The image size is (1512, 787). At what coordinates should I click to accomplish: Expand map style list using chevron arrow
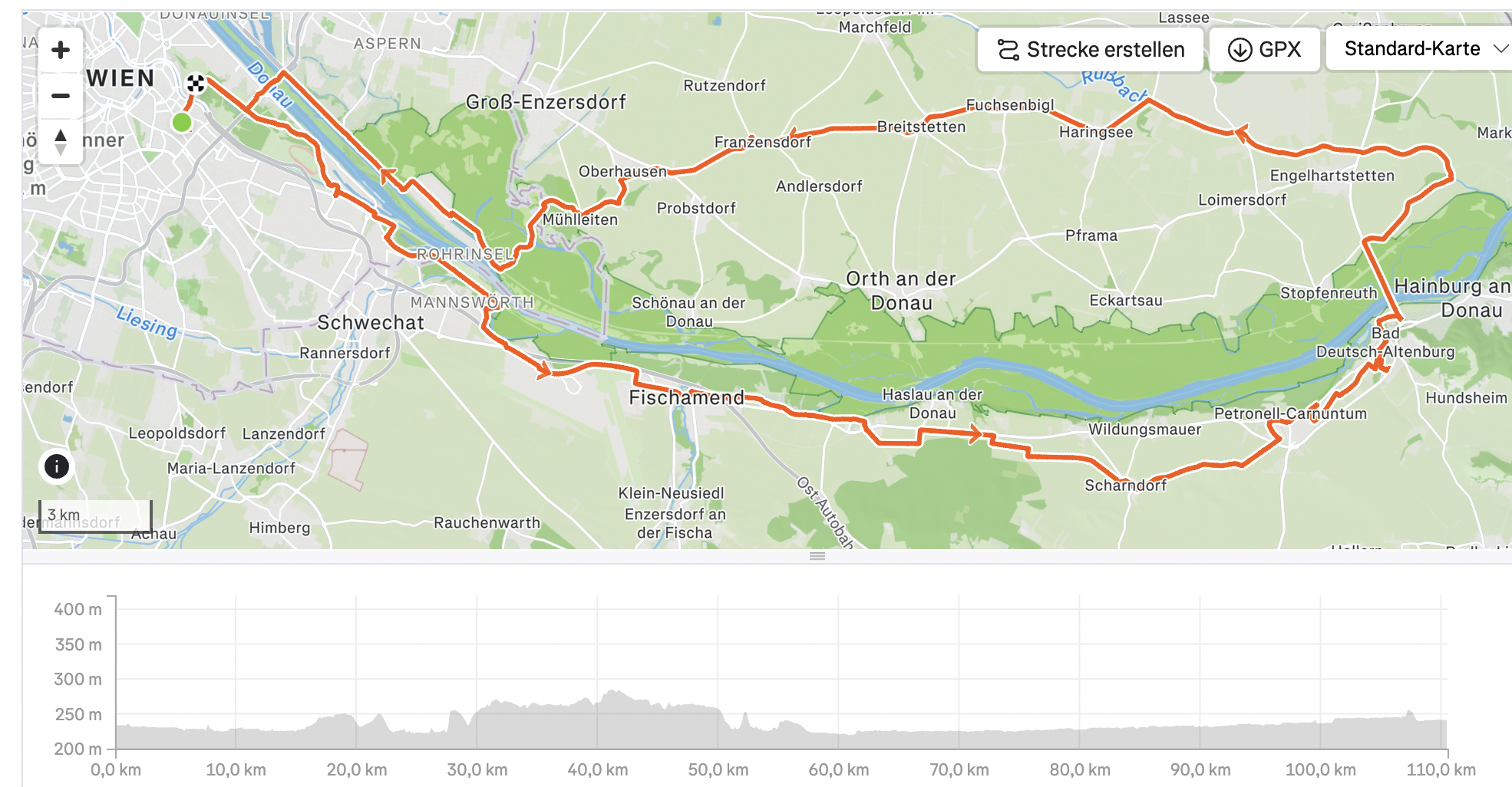click(1500, 49)
